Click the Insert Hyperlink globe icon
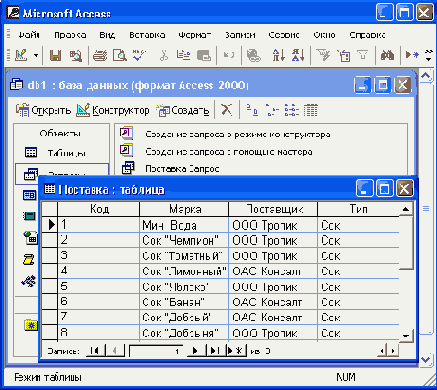Screen dimensions: 437x390 253,55
